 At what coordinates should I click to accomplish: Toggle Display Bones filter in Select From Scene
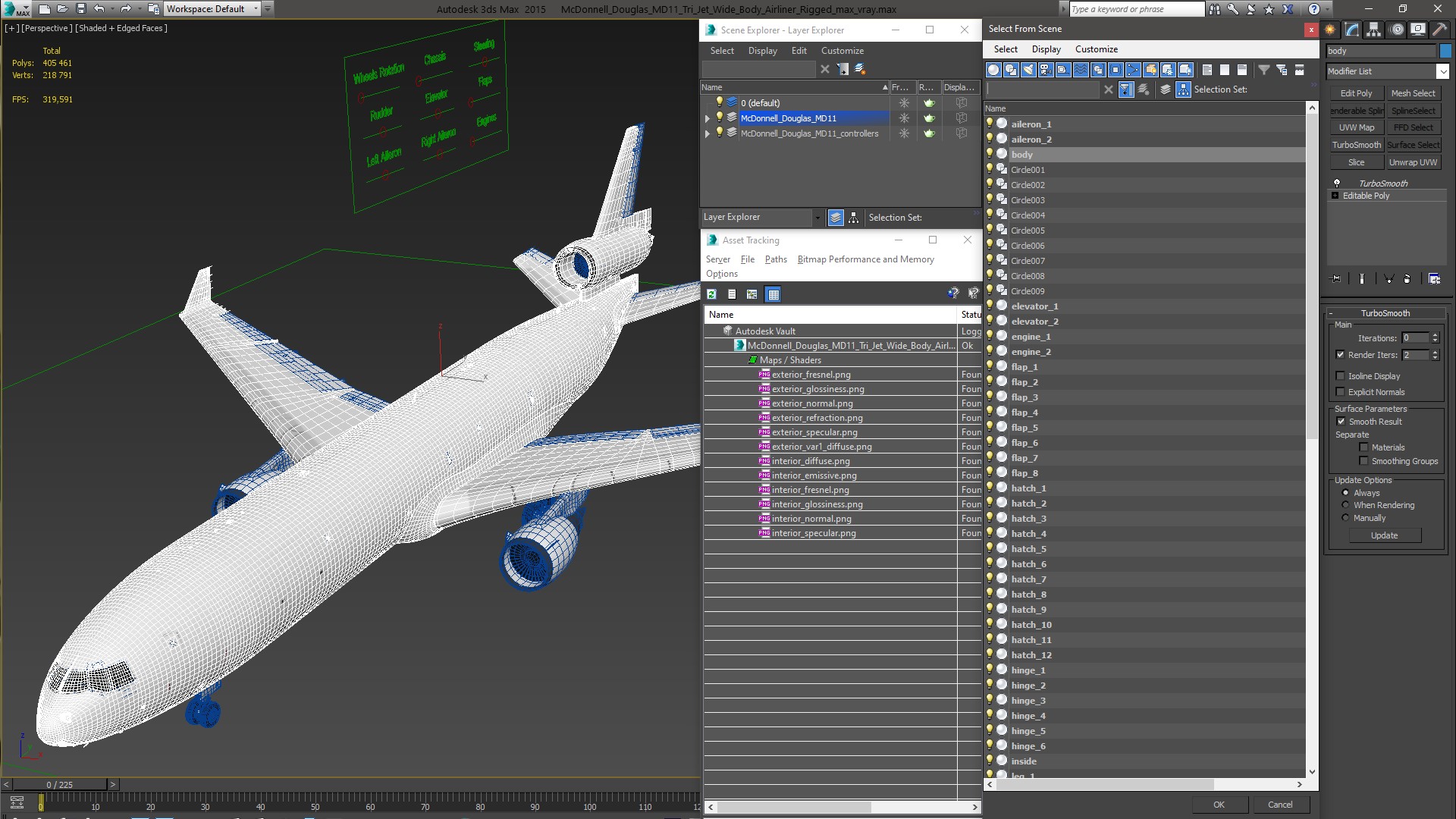click(x=1133, y=70)
